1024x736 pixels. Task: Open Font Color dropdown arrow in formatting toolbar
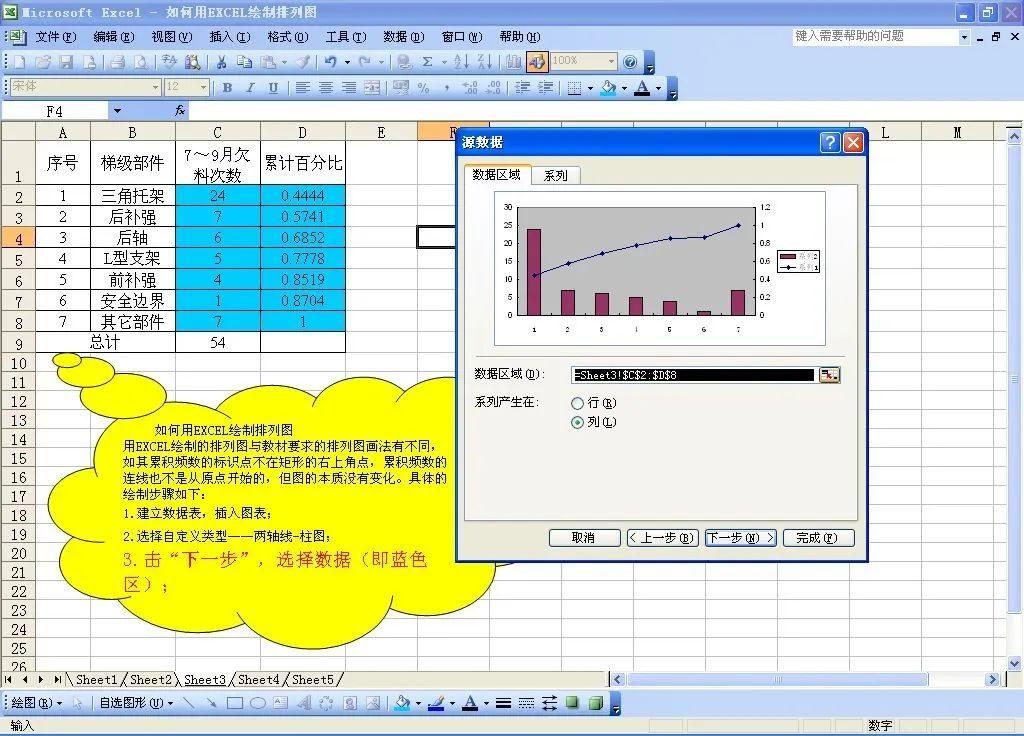(658, 88)
